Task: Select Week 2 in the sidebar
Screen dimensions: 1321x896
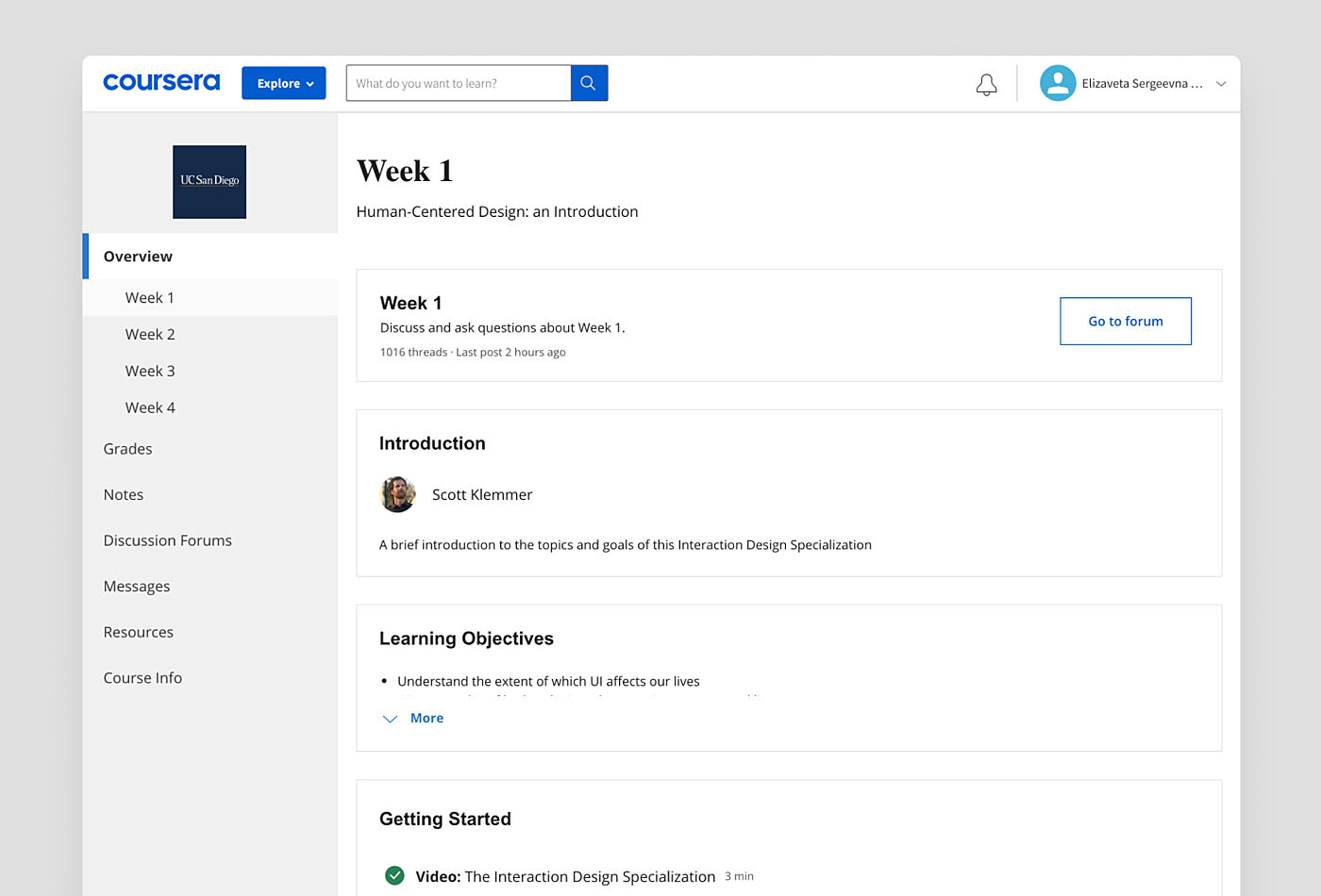Action: [150, 335]
